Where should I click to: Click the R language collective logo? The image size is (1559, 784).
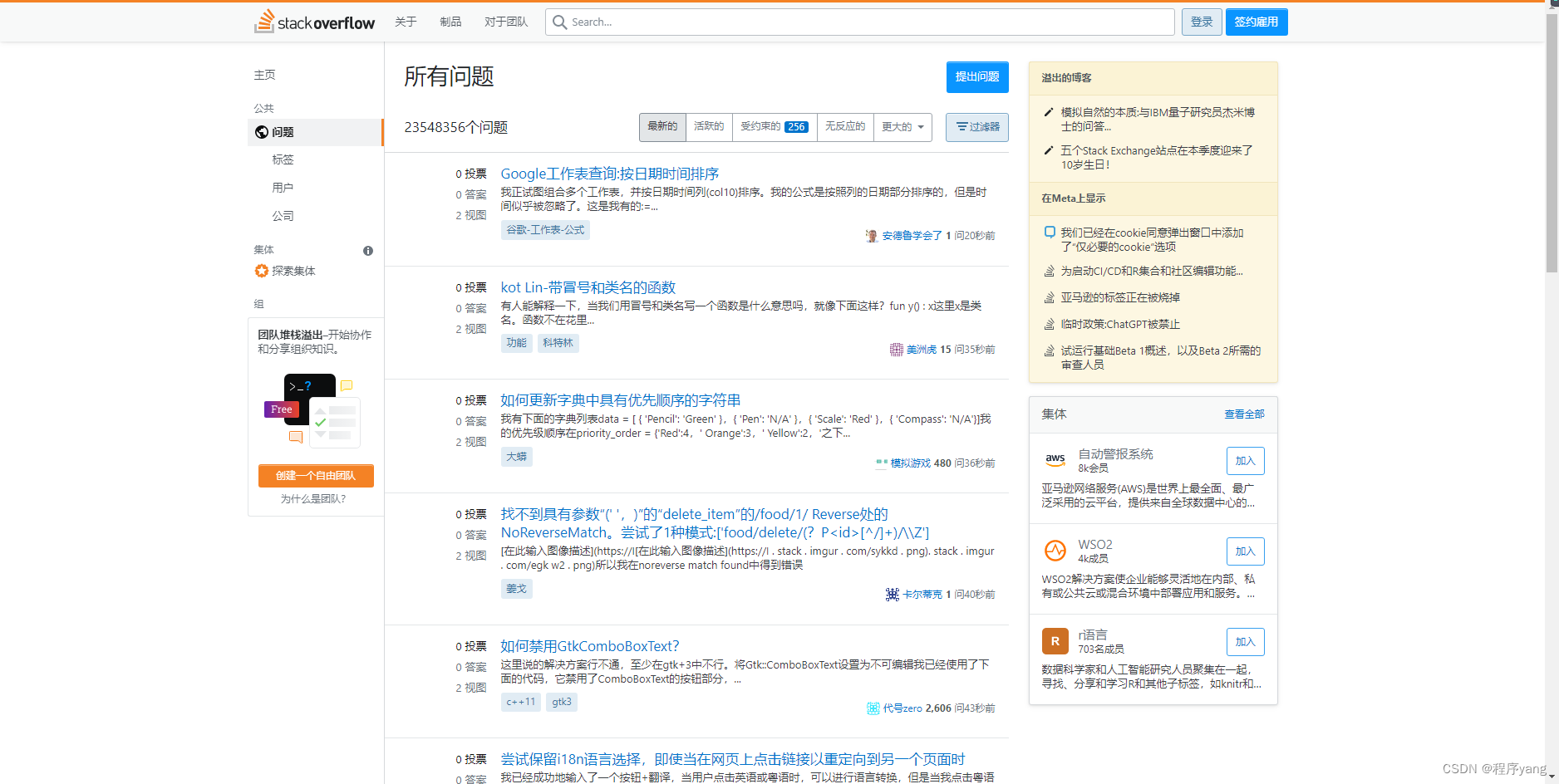pyautogui.click(x=1055, y=641)
